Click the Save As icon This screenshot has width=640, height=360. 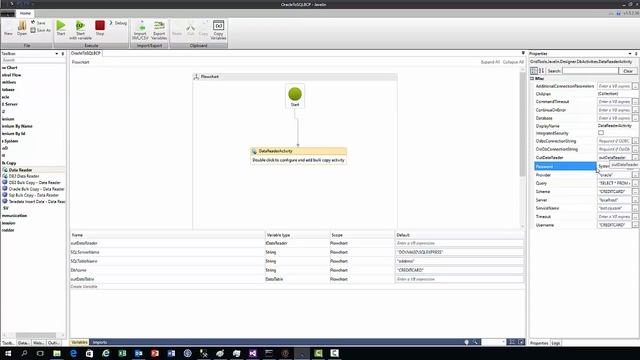coord(40,30)
